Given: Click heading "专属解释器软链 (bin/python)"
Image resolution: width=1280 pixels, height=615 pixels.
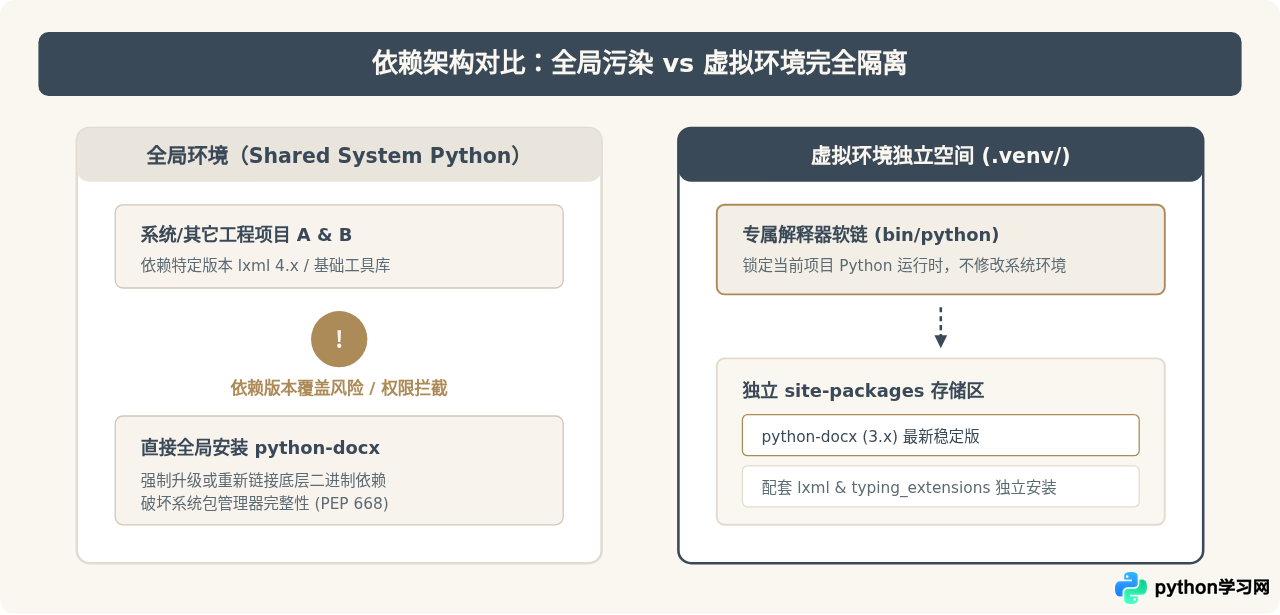Looking at the screenshot, I should (x=871, y=235).
